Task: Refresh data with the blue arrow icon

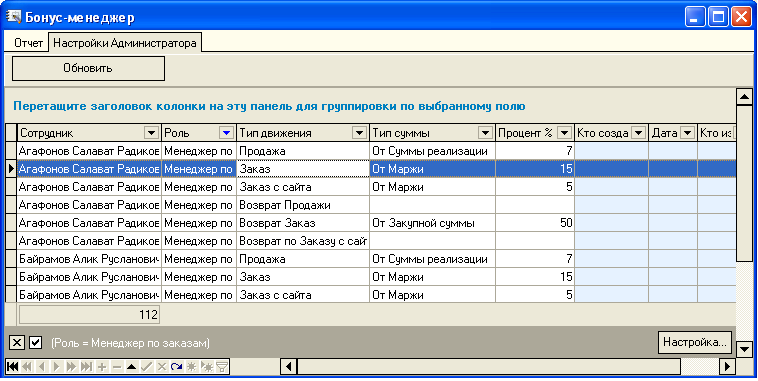Action: coord(176,366)
